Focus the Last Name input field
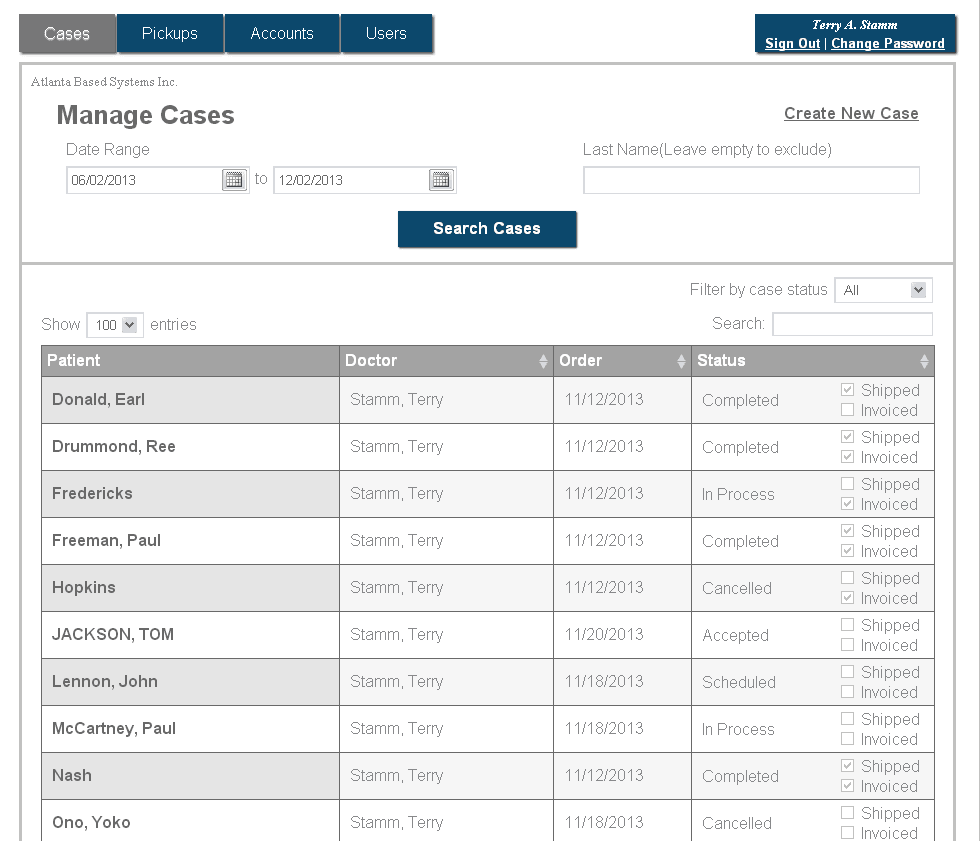Viewport: 980px width, 841px height. 751,180
